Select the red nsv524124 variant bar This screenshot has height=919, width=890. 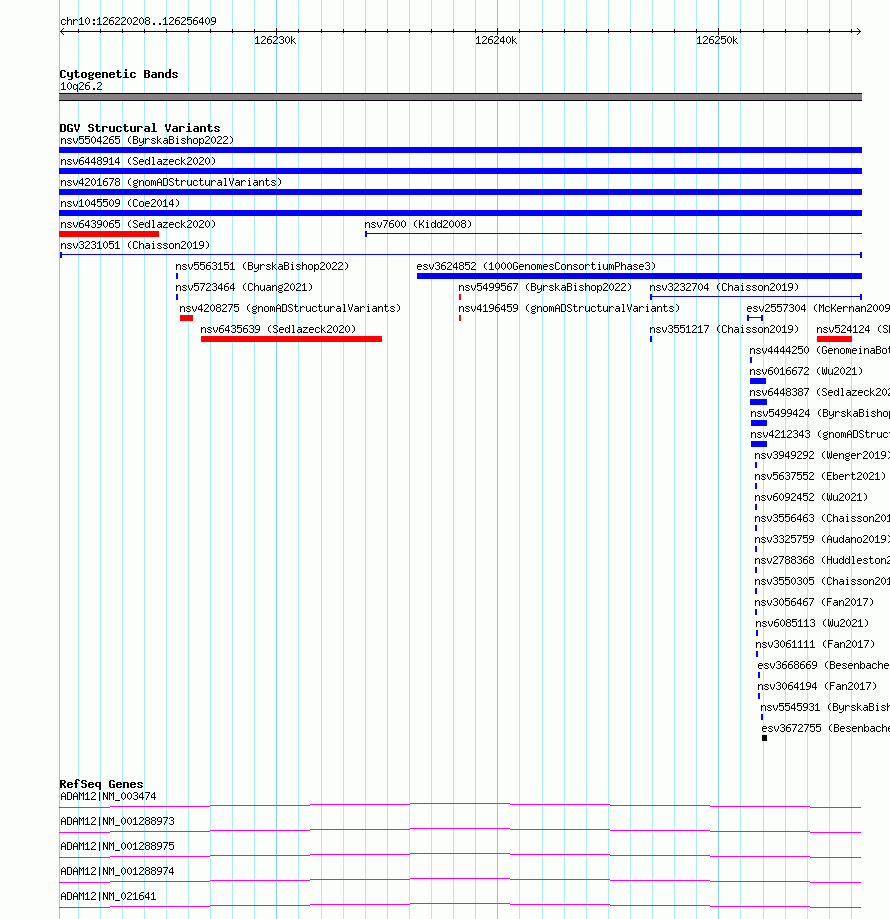(834, 339)
